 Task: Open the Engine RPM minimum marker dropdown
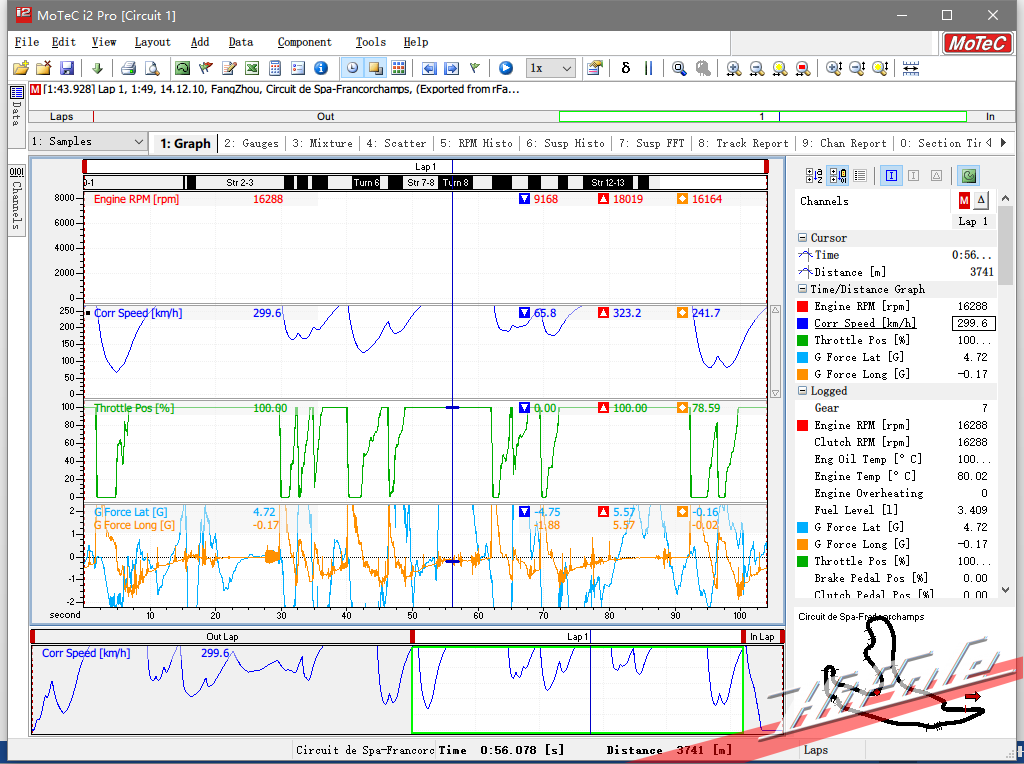click(524, 199)
